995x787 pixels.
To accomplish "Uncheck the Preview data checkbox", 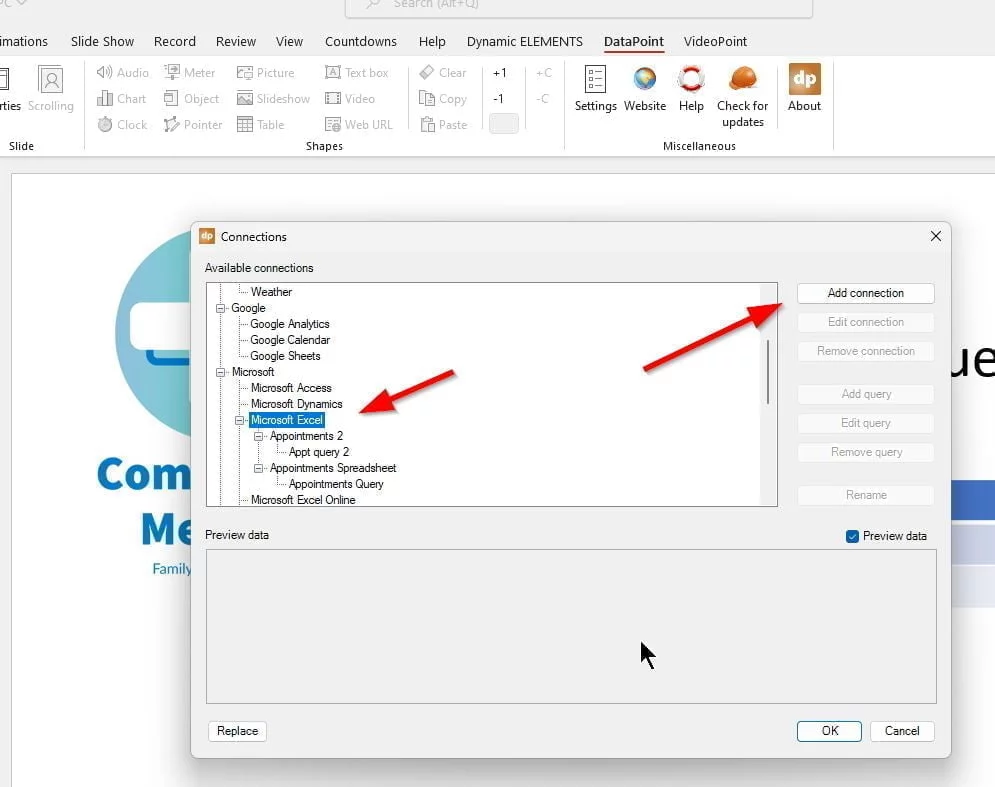I will tap(851, 536).
